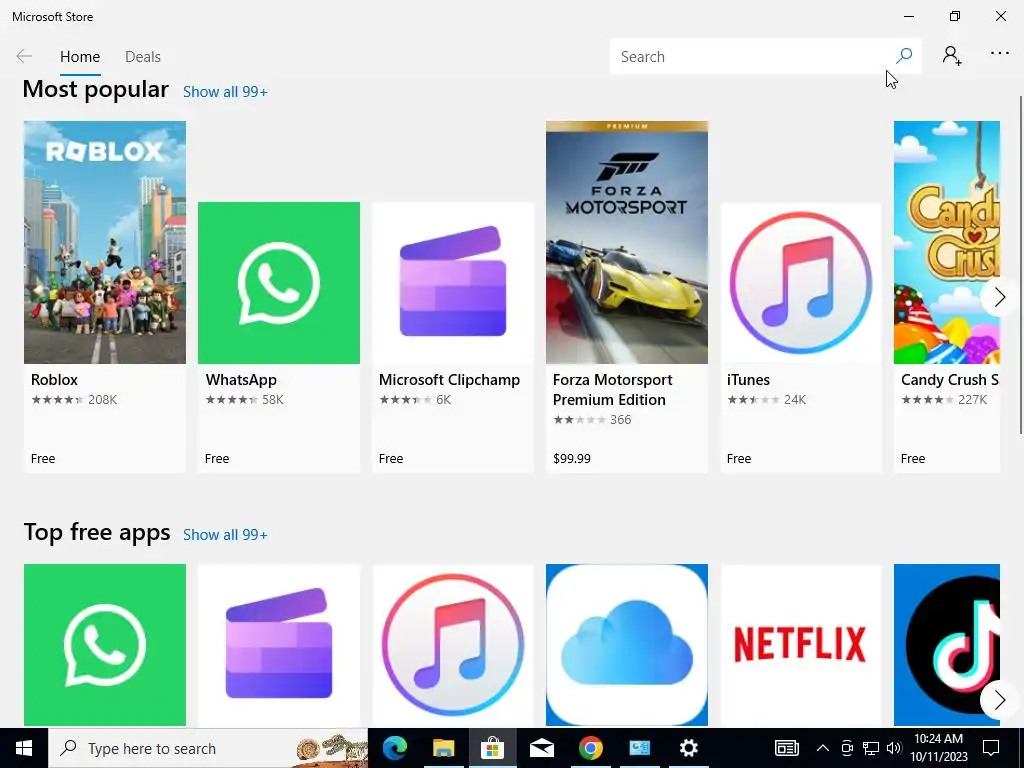1024x768 pixels.
Task: Open iTunes tile in Most popular
Action: click(x=801, y=283)
